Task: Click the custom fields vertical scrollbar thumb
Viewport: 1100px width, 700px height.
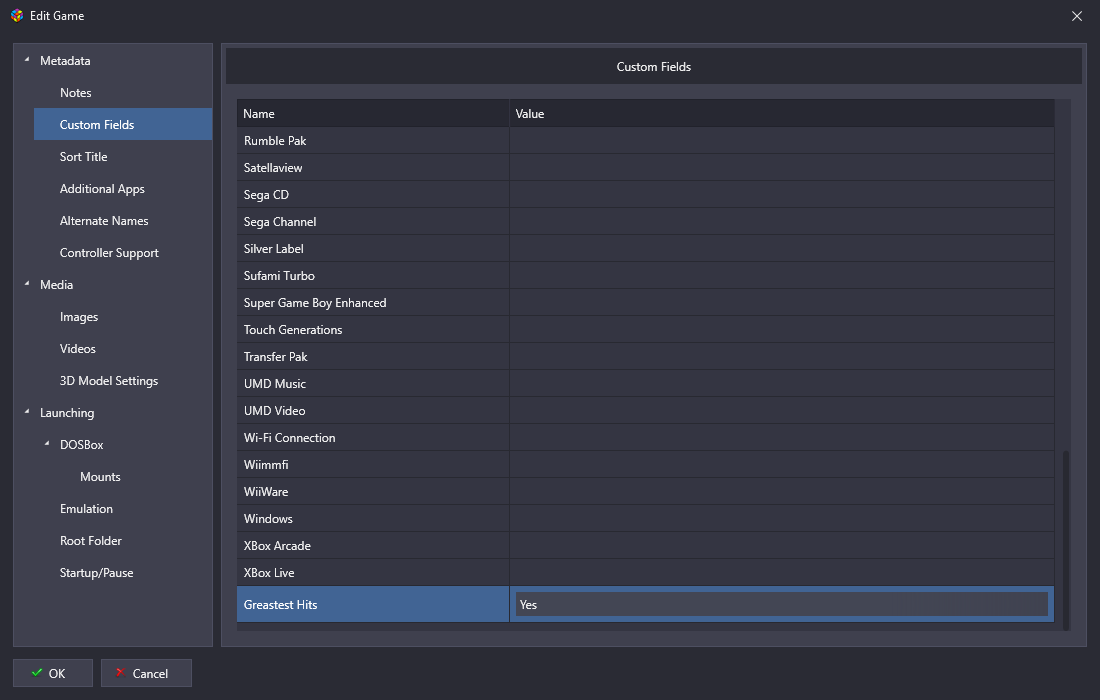Action: 1066,540
